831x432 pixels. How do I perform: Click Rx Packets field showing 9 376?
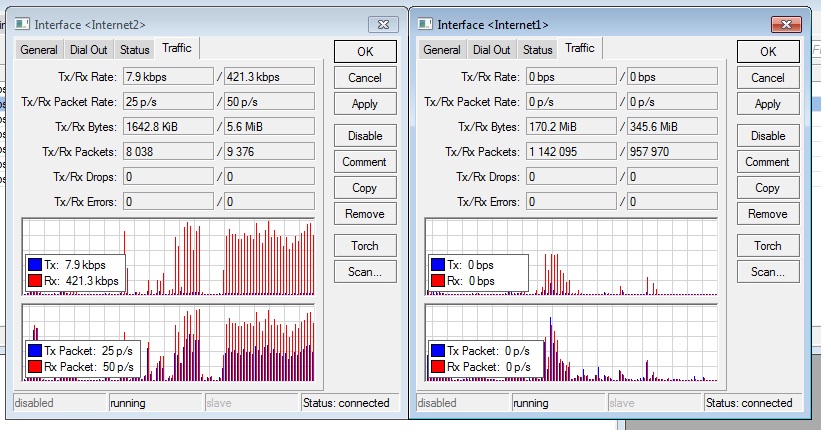pyautogui.click(x=269, y=152)
